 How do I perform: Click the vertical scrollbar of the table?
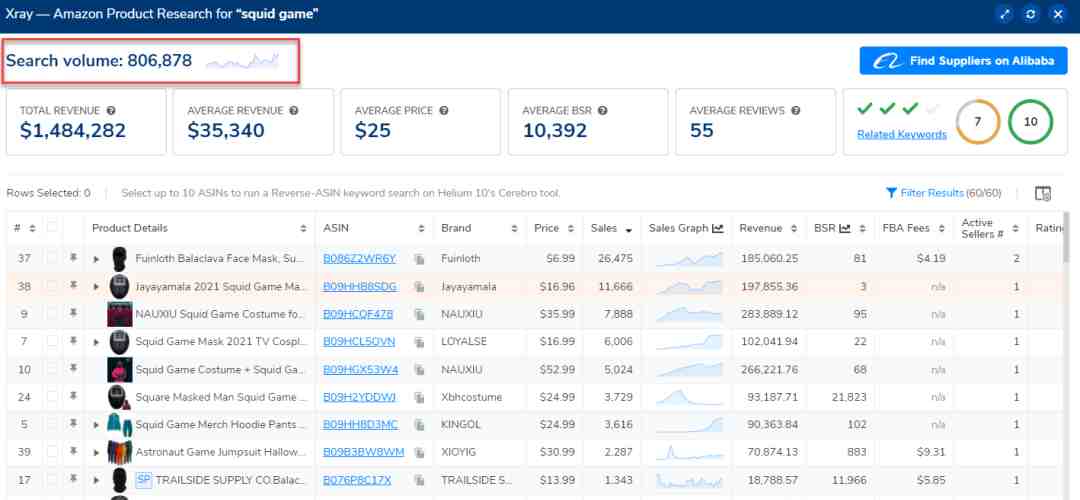(x=1066, y=238)
